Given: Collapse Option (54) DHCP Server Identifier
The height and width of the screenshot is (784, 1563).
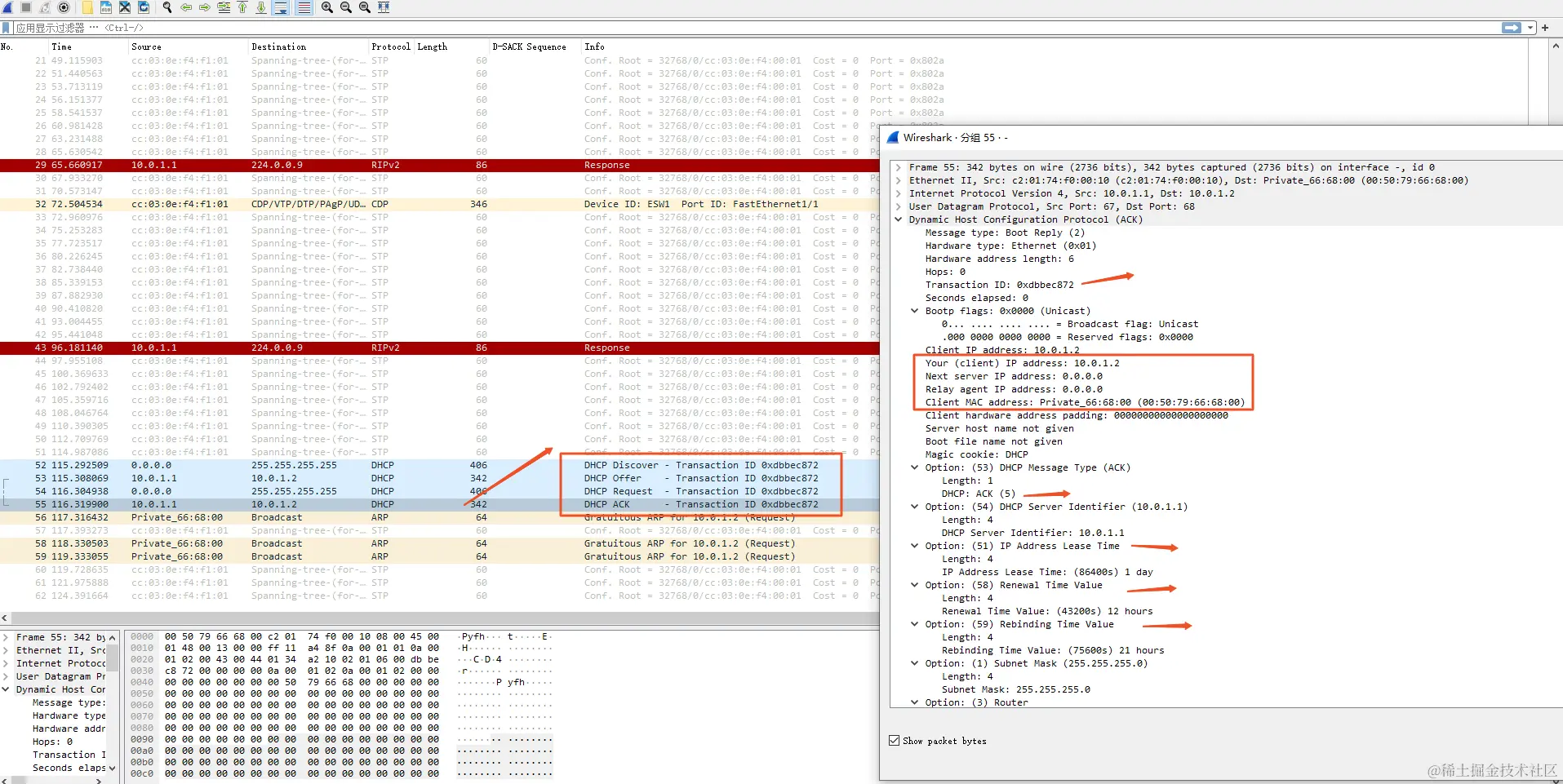Looking at the screenshot, I should point(915,507).
